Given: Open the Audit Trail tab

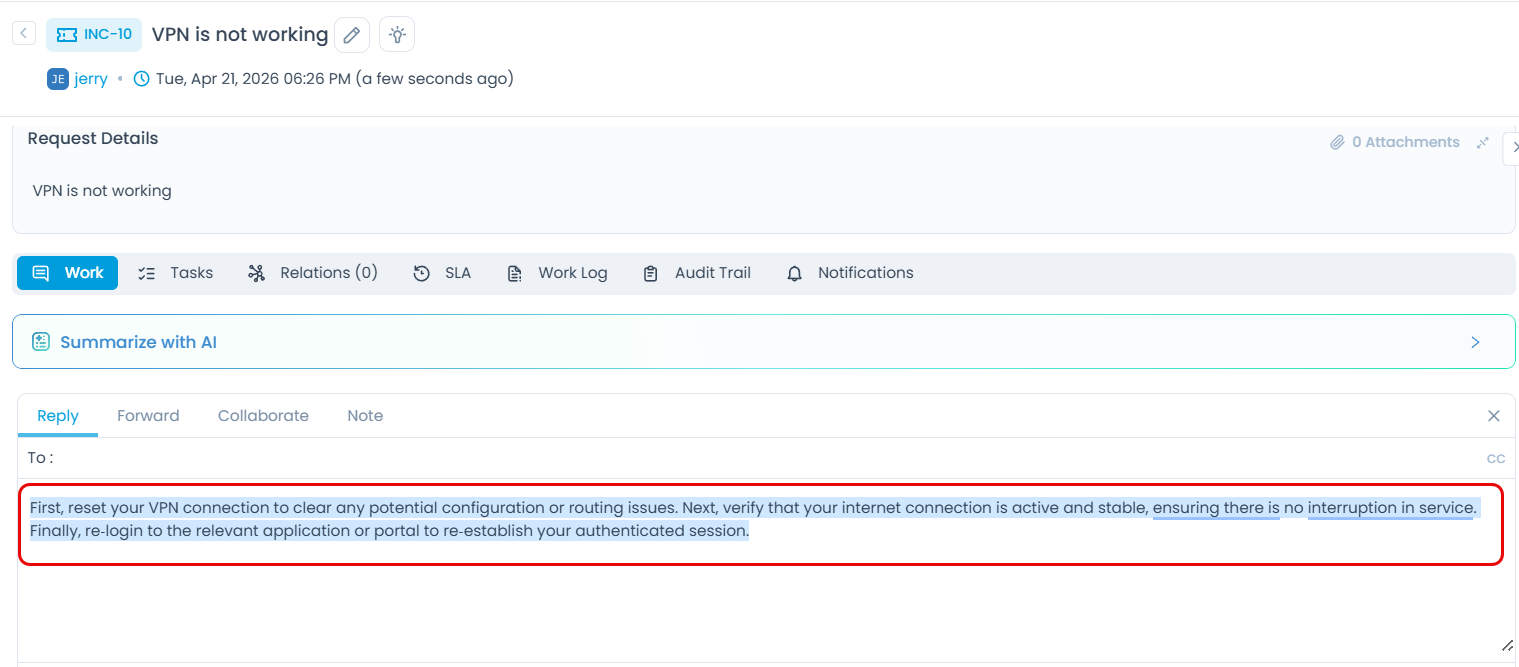Looking at the screenshot, I should click(x=697, y=273).
